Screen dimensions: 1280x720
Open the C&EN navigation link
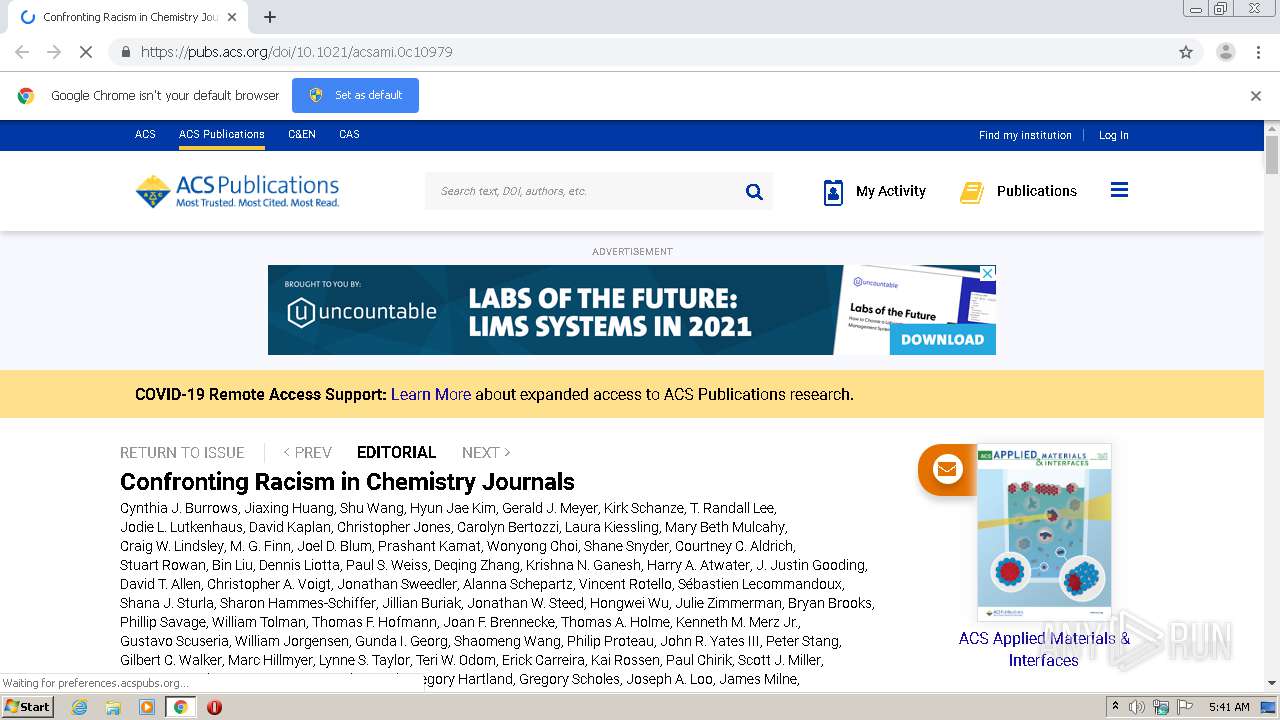click(x=302, y=135)
